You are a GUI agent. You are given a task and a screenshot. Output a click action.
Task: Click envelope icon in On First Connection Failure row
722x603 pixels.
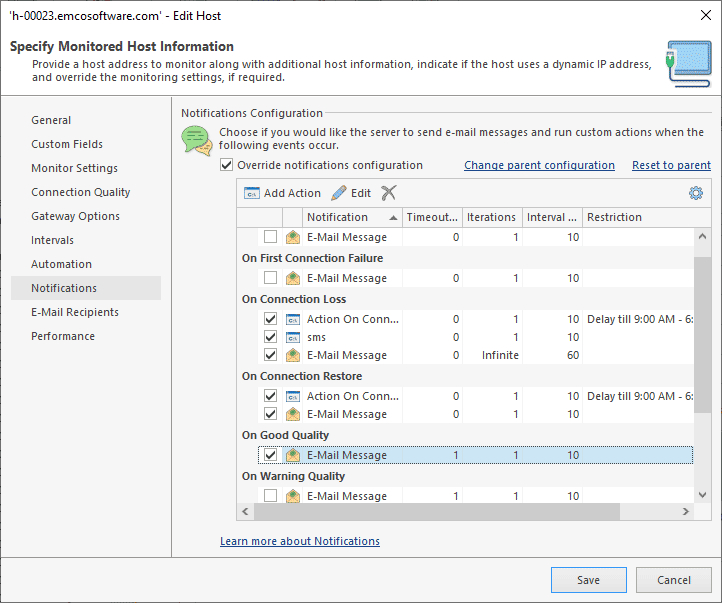click(x=293, y=278)
